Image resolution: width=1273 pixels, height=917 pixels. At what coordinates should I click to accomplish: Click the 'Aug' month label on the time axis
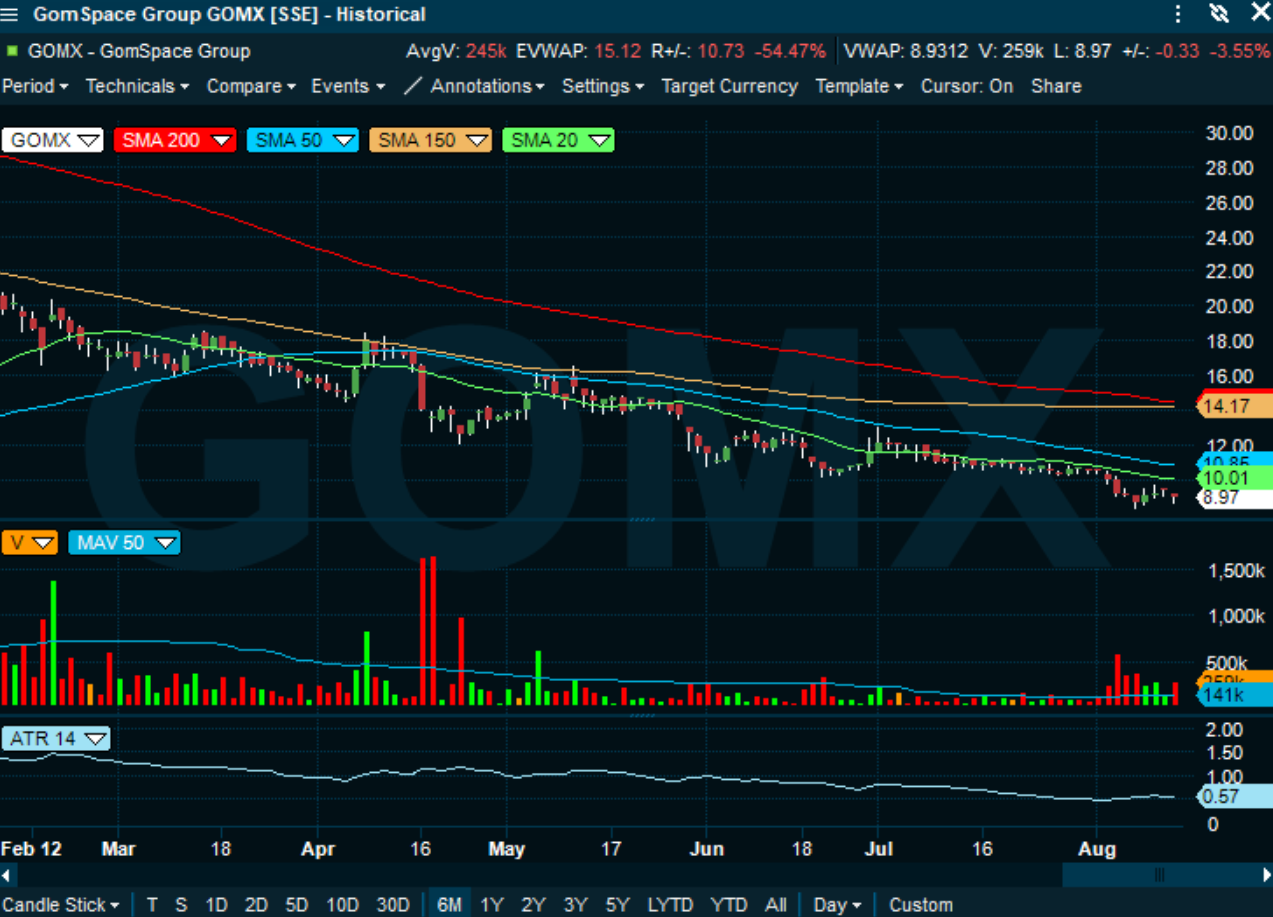pos(1097,849)
